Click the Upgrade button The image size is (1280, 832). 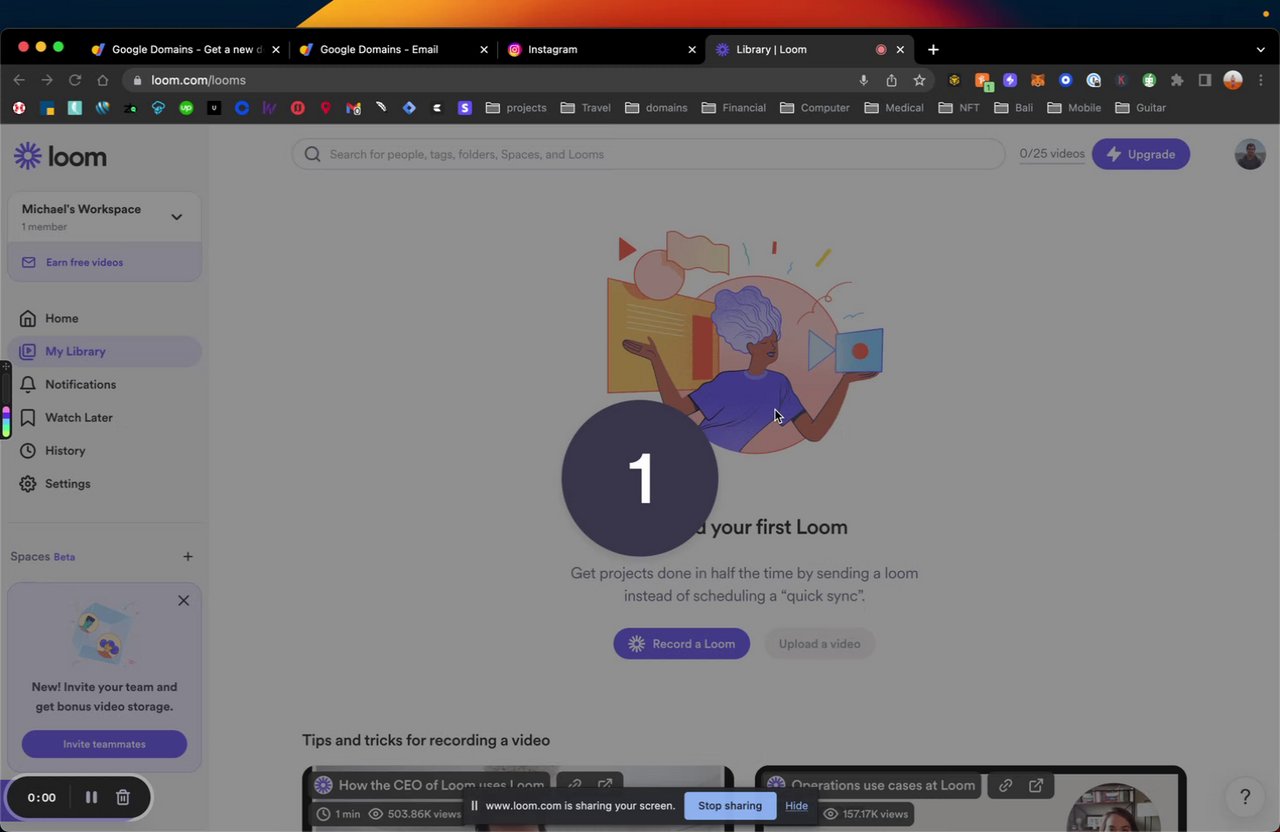[x=1141, y=154]
